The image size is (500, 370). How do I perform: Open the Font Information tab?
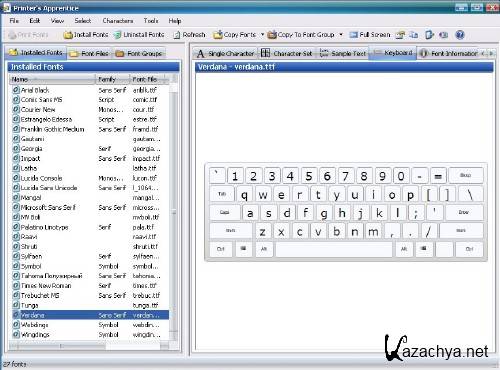click(448, 53)
